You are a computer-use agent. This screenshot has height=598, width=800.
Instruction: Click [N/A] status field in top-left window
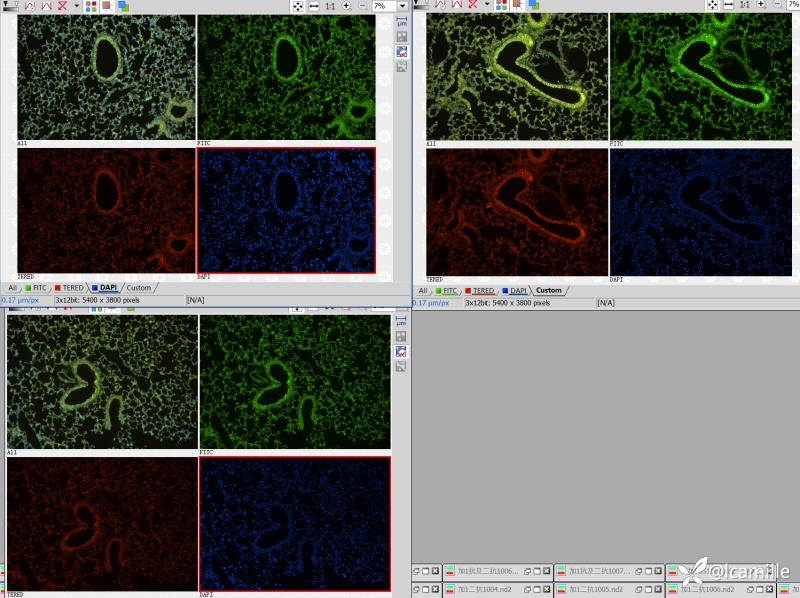(196, 300)
